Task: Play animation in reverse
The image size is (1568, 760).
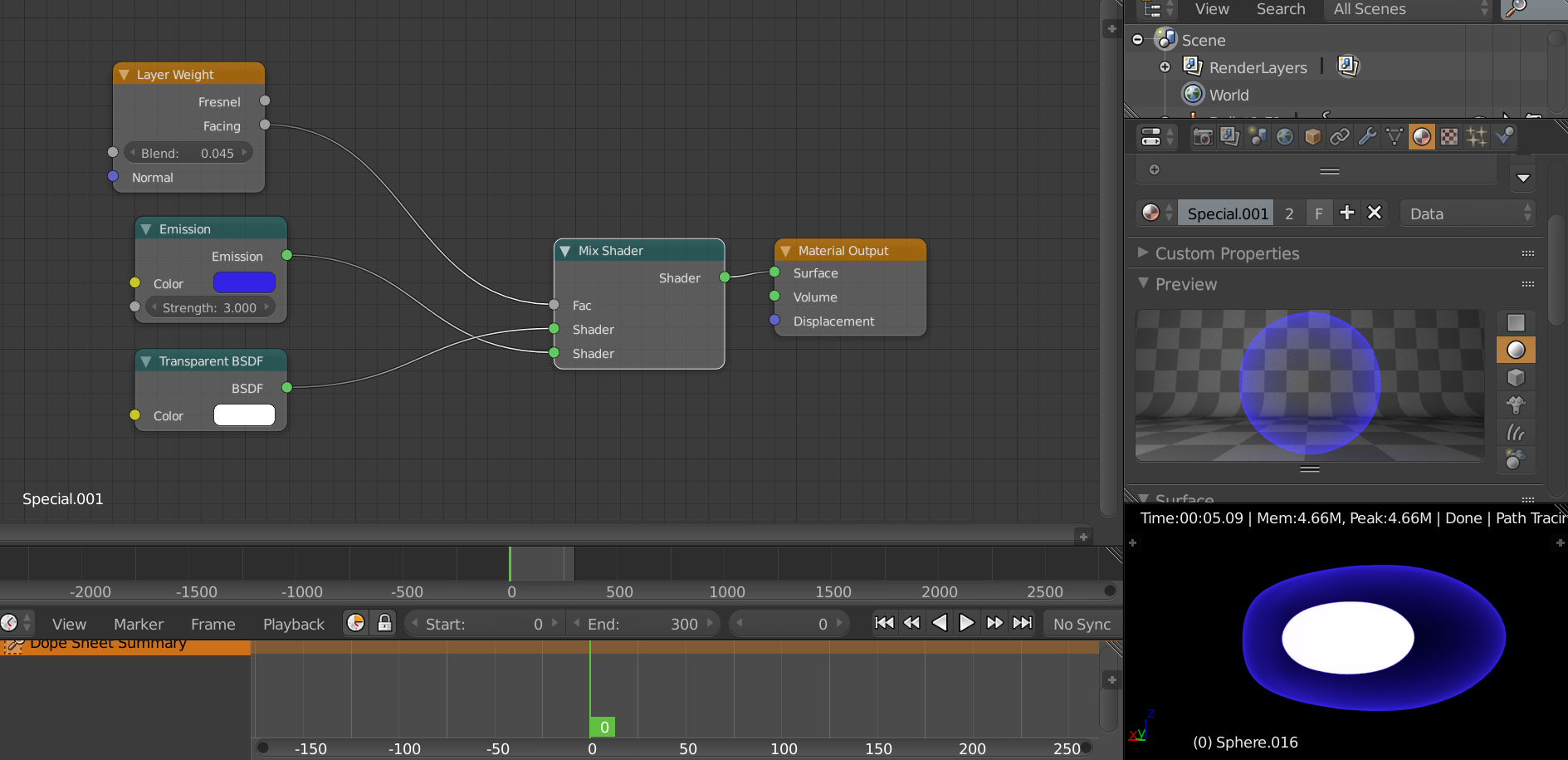Action: tap(939, 623)
